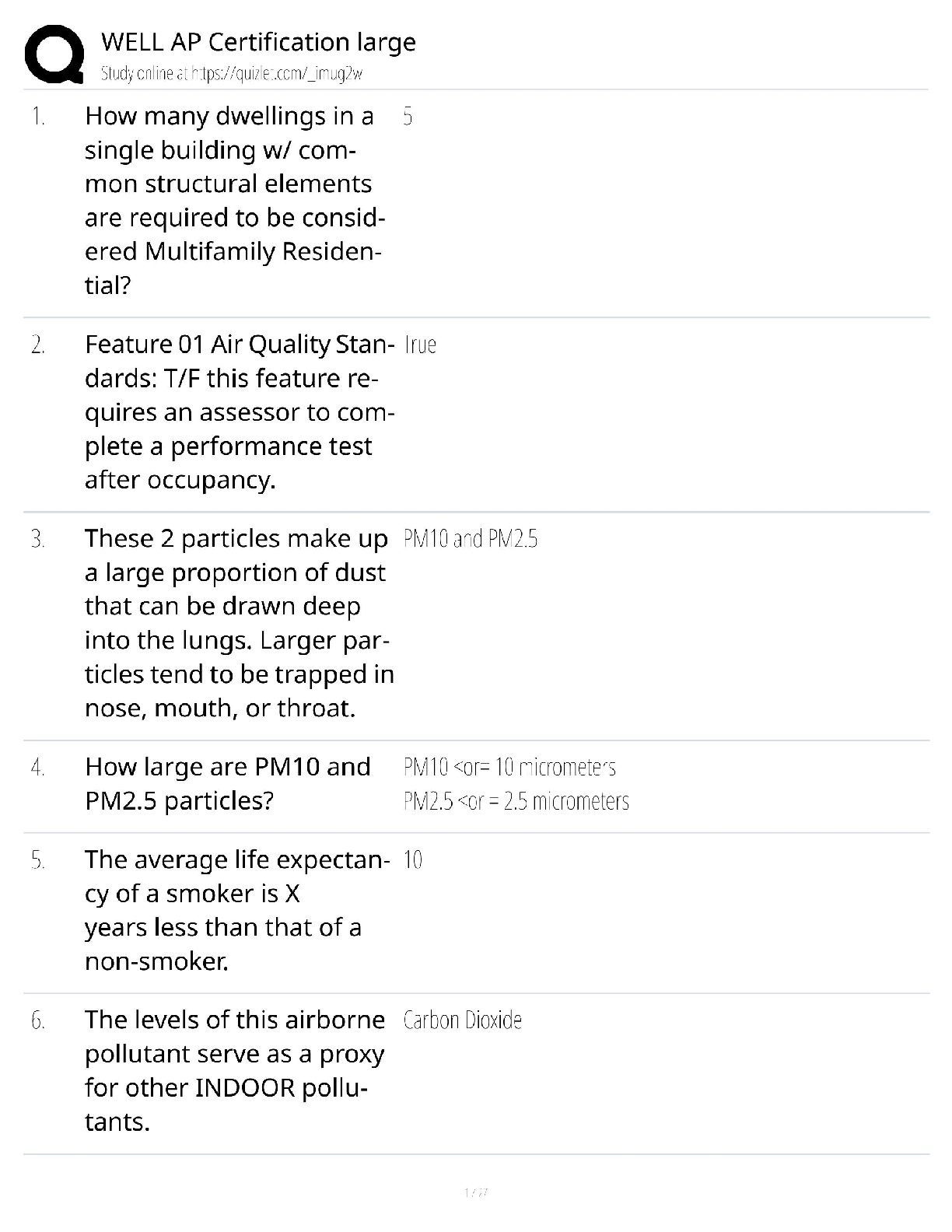Click item number 6 in the list
952x1232 pixels.
point(38,1020)
